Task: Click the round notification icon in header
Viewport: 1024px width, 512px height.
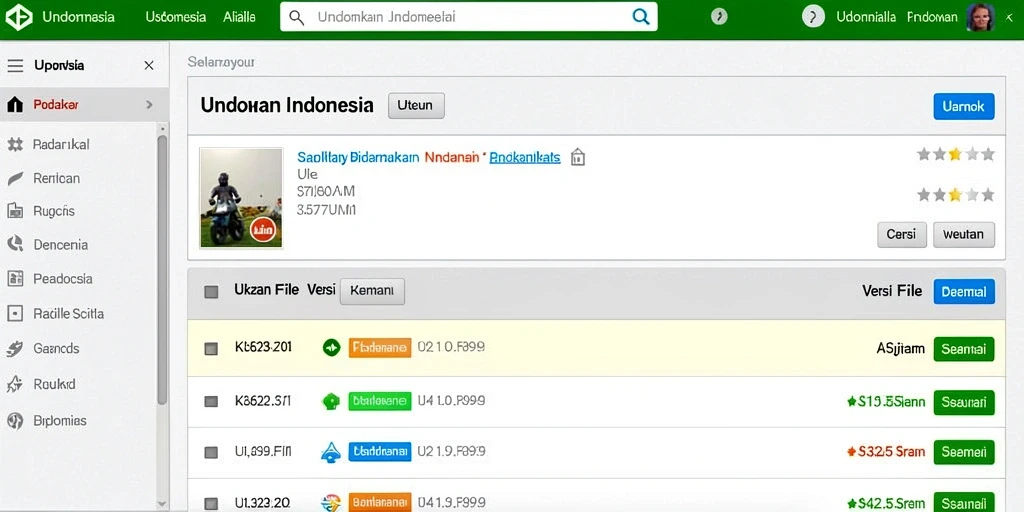Action: coord(719,17)
